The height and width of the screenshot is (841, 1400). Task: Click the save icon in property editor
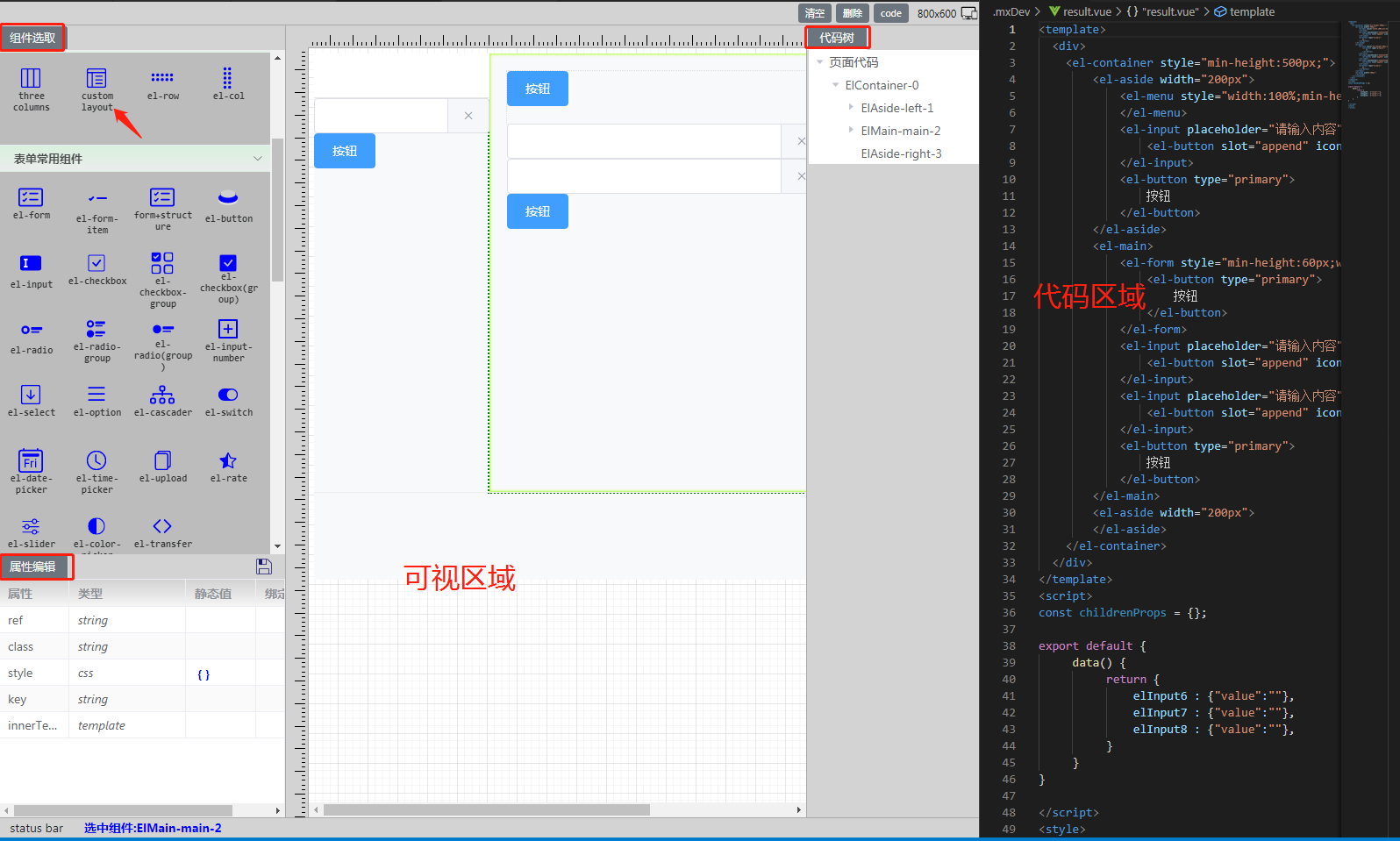tap(264, 567)
